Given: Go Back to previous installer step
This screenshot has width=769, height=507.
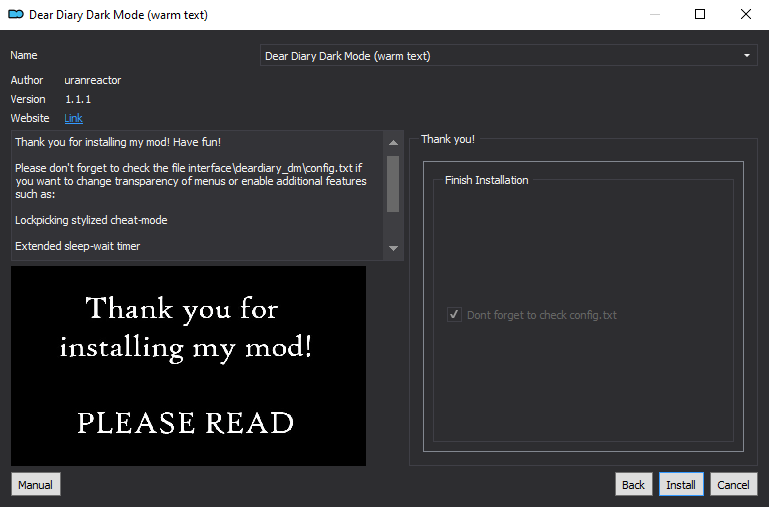Looking at the screenshot, I should point(633,484).
